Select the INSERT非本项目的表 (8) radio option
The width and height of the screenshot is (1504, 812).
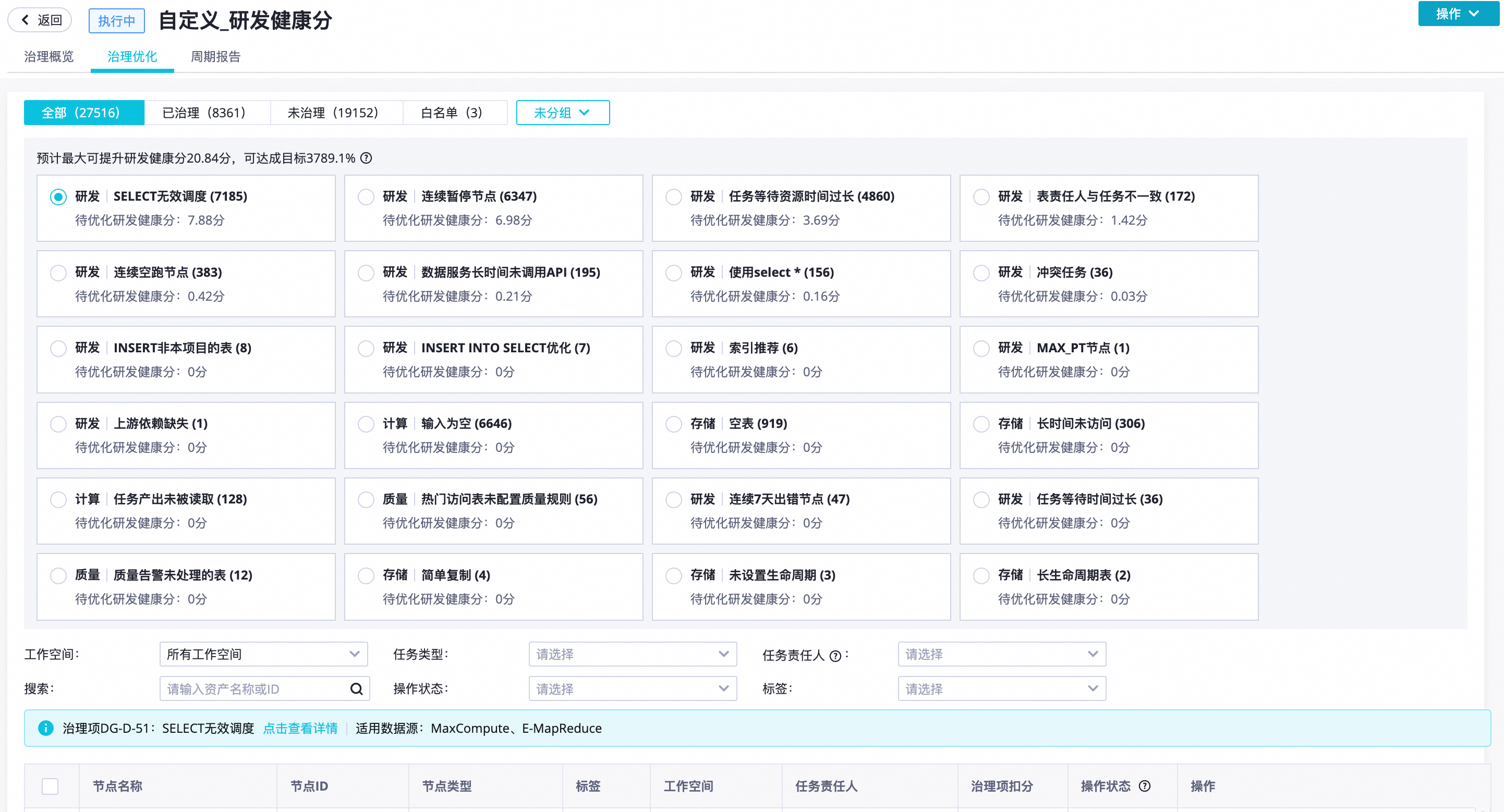[x=58, y=348]
